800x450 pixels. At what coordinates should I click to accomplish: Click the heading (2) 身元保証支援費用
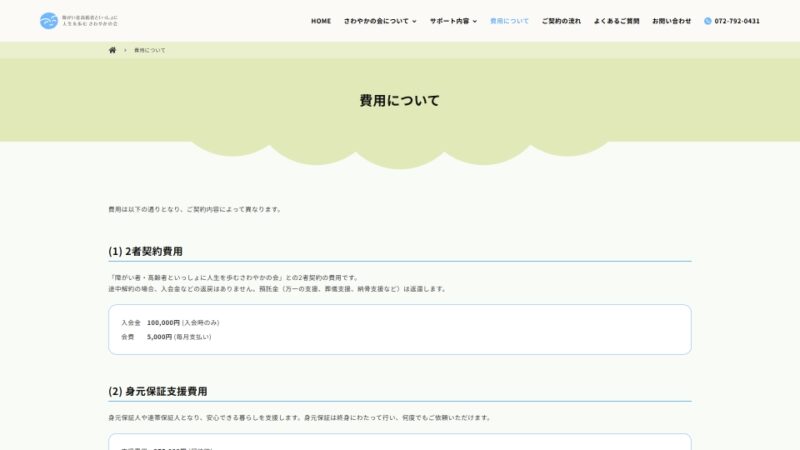[158, 391]
